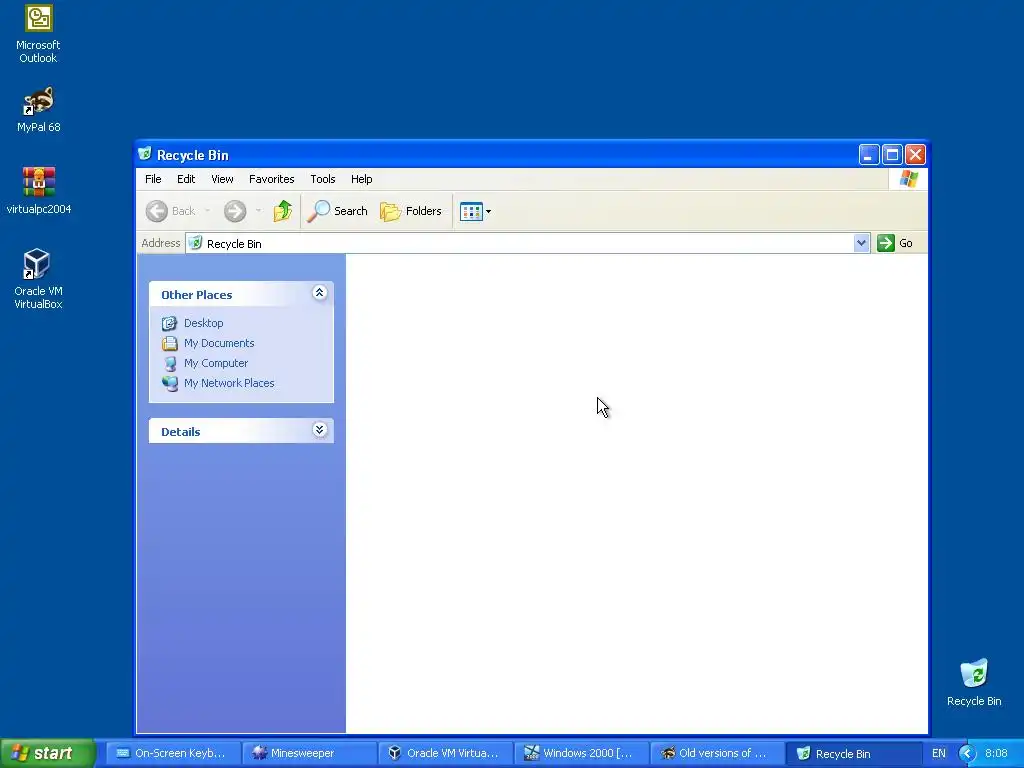Open the View menu
The height and width of the screenshot is (768, 1024).
click(x=222, y=179)
